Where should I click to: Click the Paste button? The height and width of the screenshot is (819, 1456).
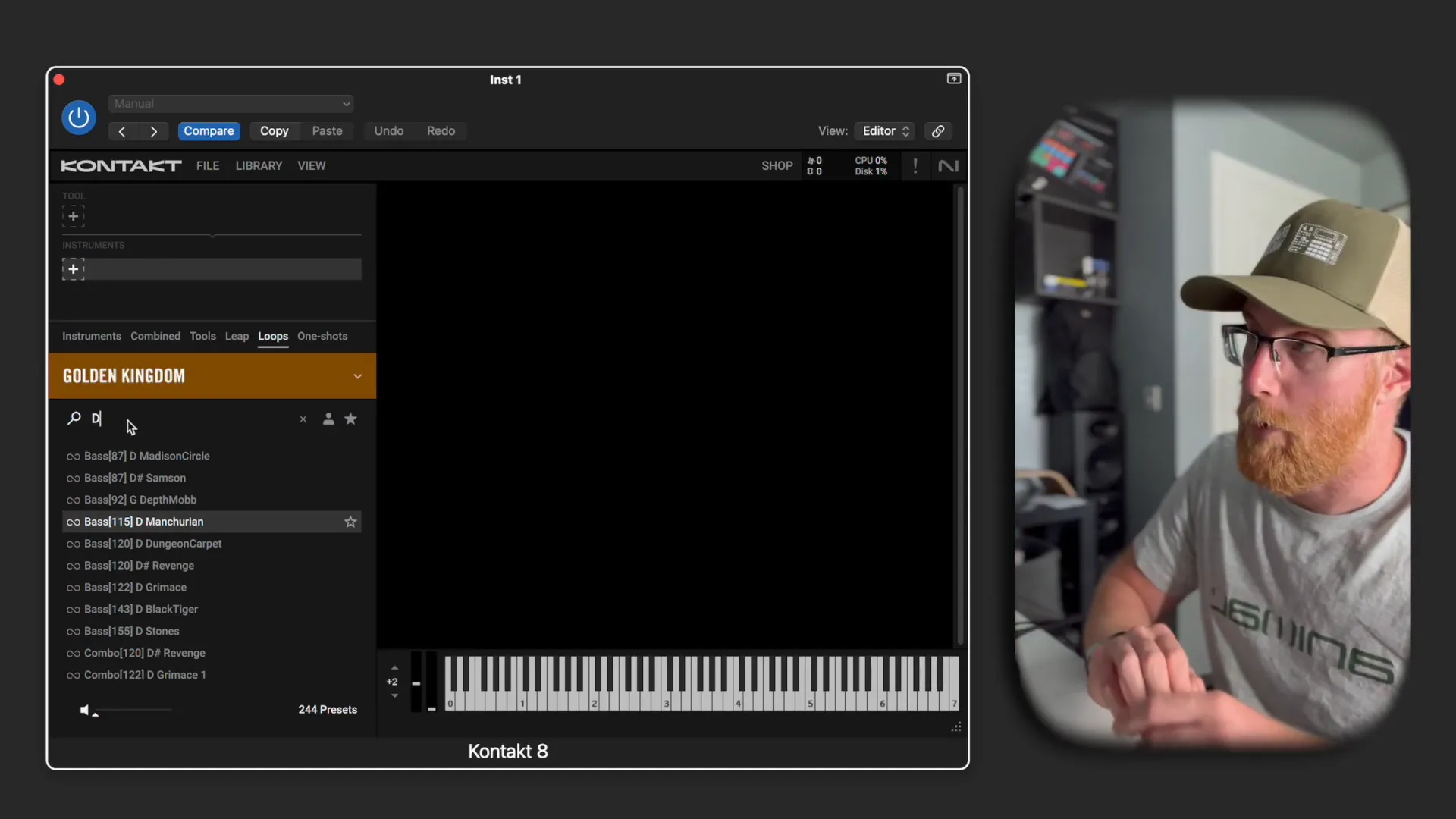click(x=327, y=131)
